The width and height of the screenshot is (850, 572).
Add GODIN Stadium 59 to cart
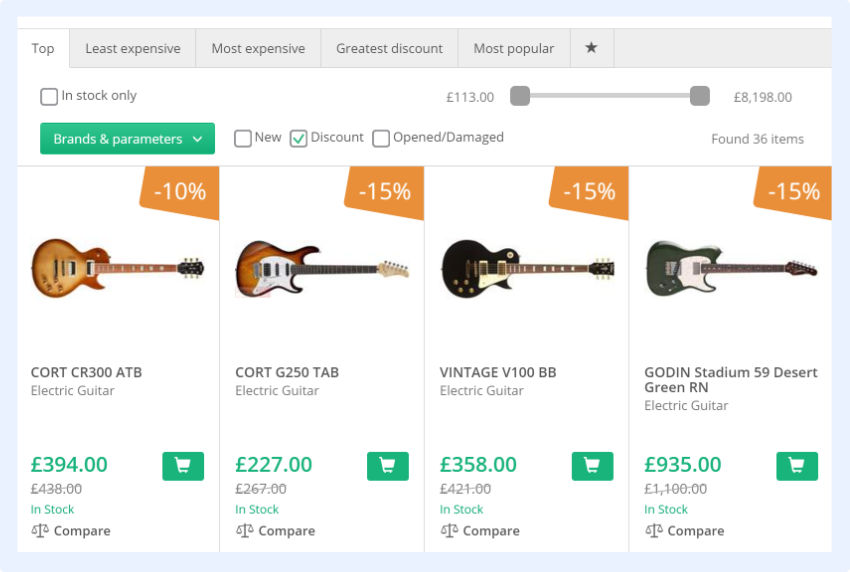tap(796, 465)
